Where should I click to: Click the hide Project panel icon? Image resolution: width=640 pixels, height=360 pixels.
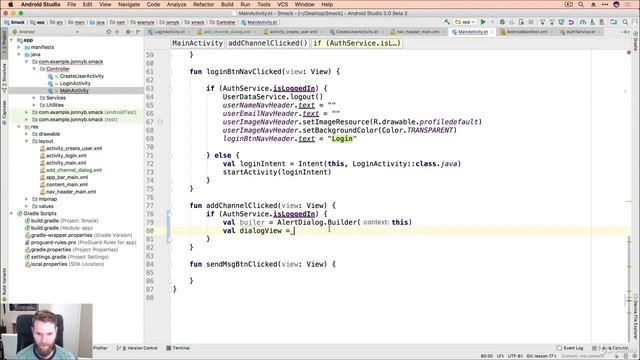tap(138, 31)
